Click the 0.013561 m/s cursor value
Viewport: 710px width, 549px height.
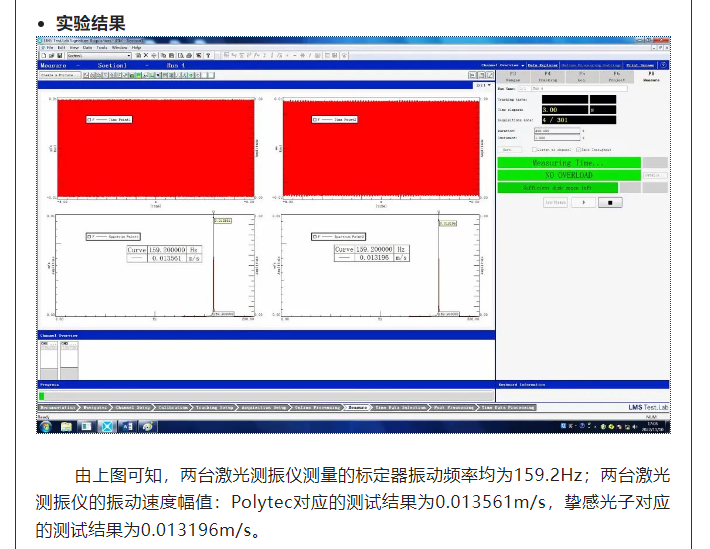pyautogui.click(x=167, y=258)
